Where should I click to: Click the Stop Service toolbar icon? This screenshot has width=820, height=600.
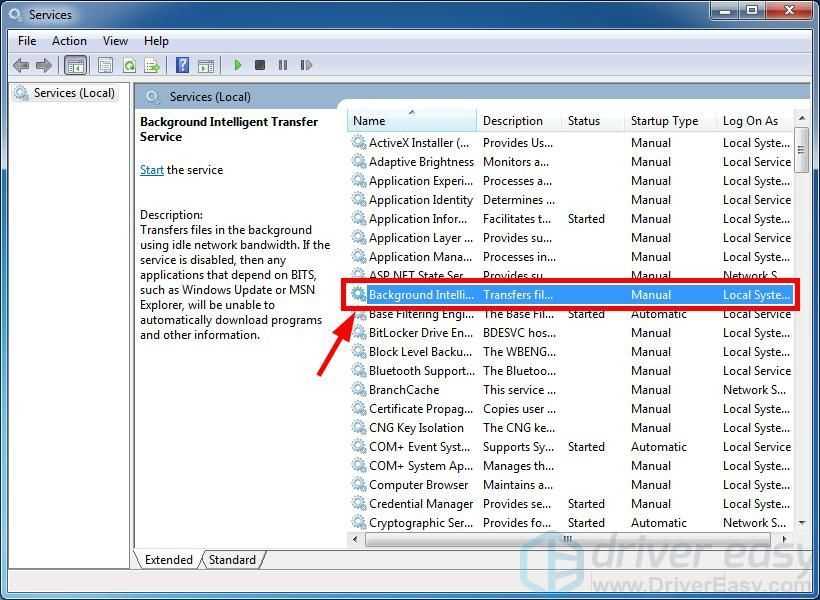260,65
